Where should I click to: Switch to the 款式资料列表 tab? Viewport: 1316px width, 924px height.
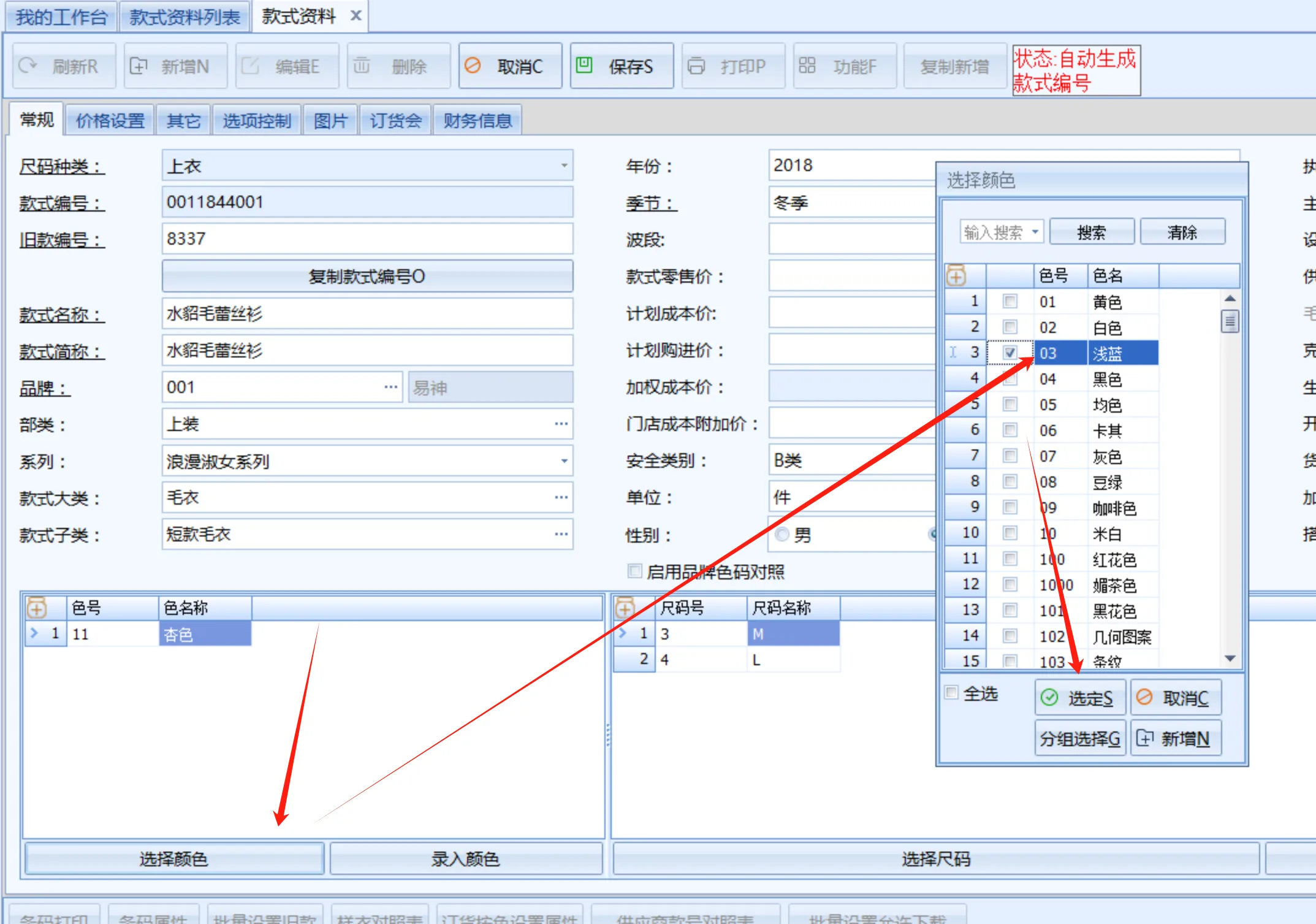point(184,15)
